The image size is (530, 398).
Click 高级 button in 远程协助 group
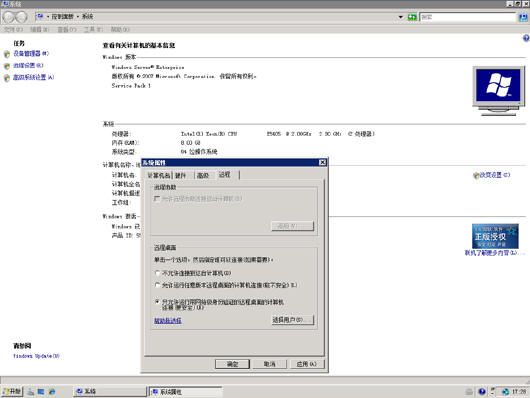click(x=292, y=226)
